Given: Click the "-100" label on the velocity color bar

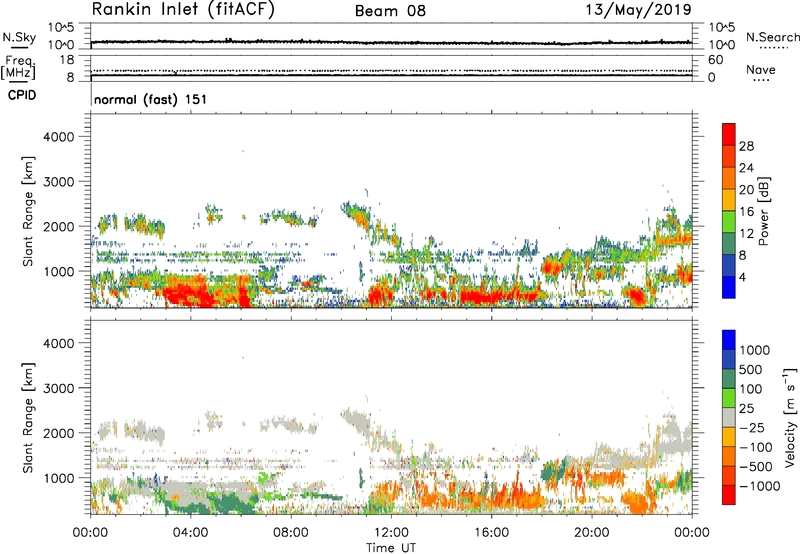Looking at the screenshot, I should 757,447.
